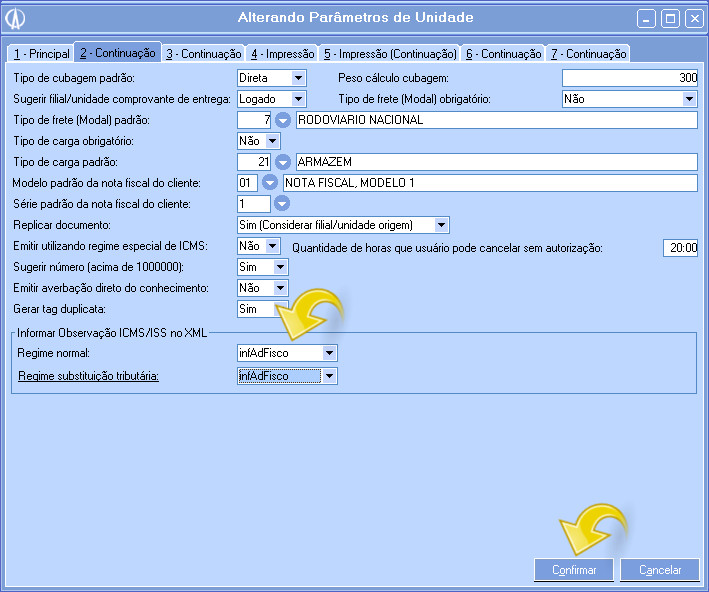This screenshot has width=709, height=592.
Task: Switch to the 1 - Principal tab
Action: pos(41,54)
